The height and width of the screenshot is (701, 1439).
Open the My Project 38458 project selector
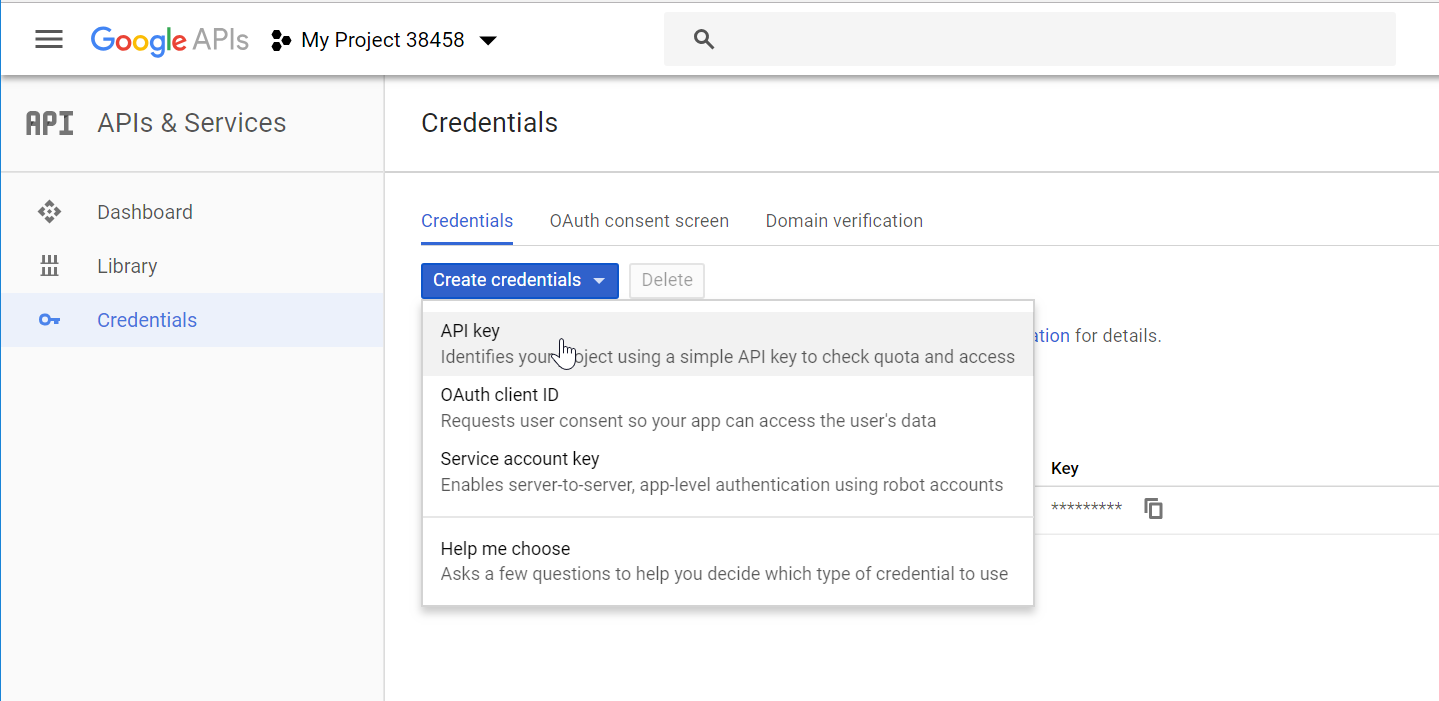[x=385, y=41]
